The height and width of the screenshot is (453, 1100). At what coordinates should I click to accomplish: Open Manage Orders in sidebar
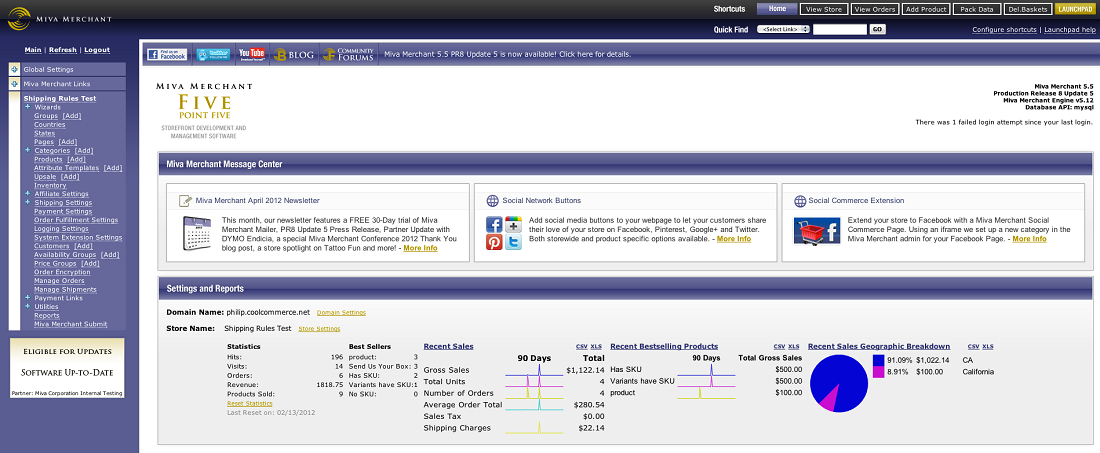pos(60,280)
